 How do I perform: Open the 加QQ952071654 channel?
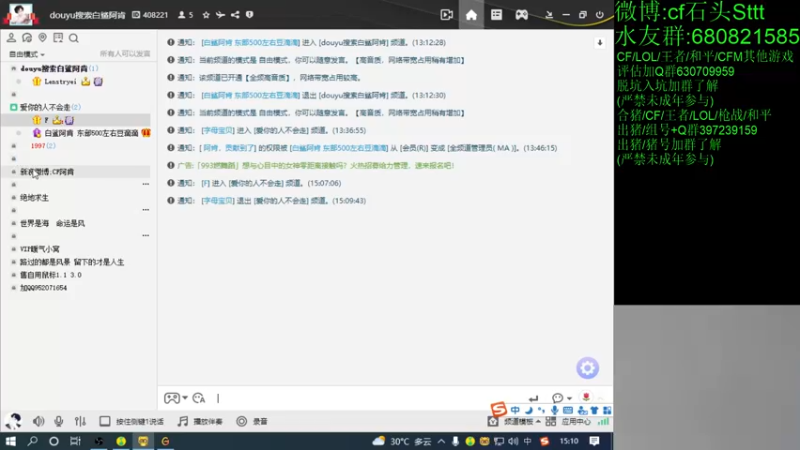[x=43, y=288]
